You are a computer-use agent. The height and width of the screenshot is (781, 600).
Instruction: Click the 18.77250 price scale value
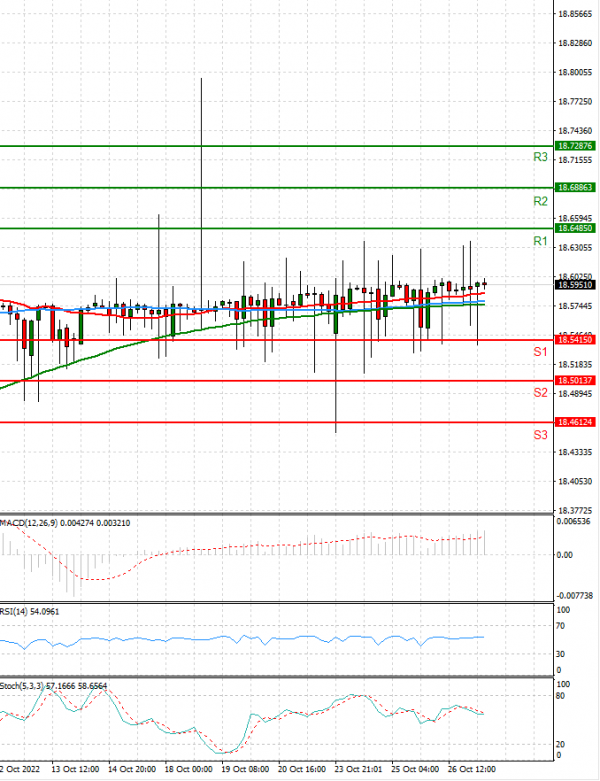pyautogui.click(x=575, y=102)
